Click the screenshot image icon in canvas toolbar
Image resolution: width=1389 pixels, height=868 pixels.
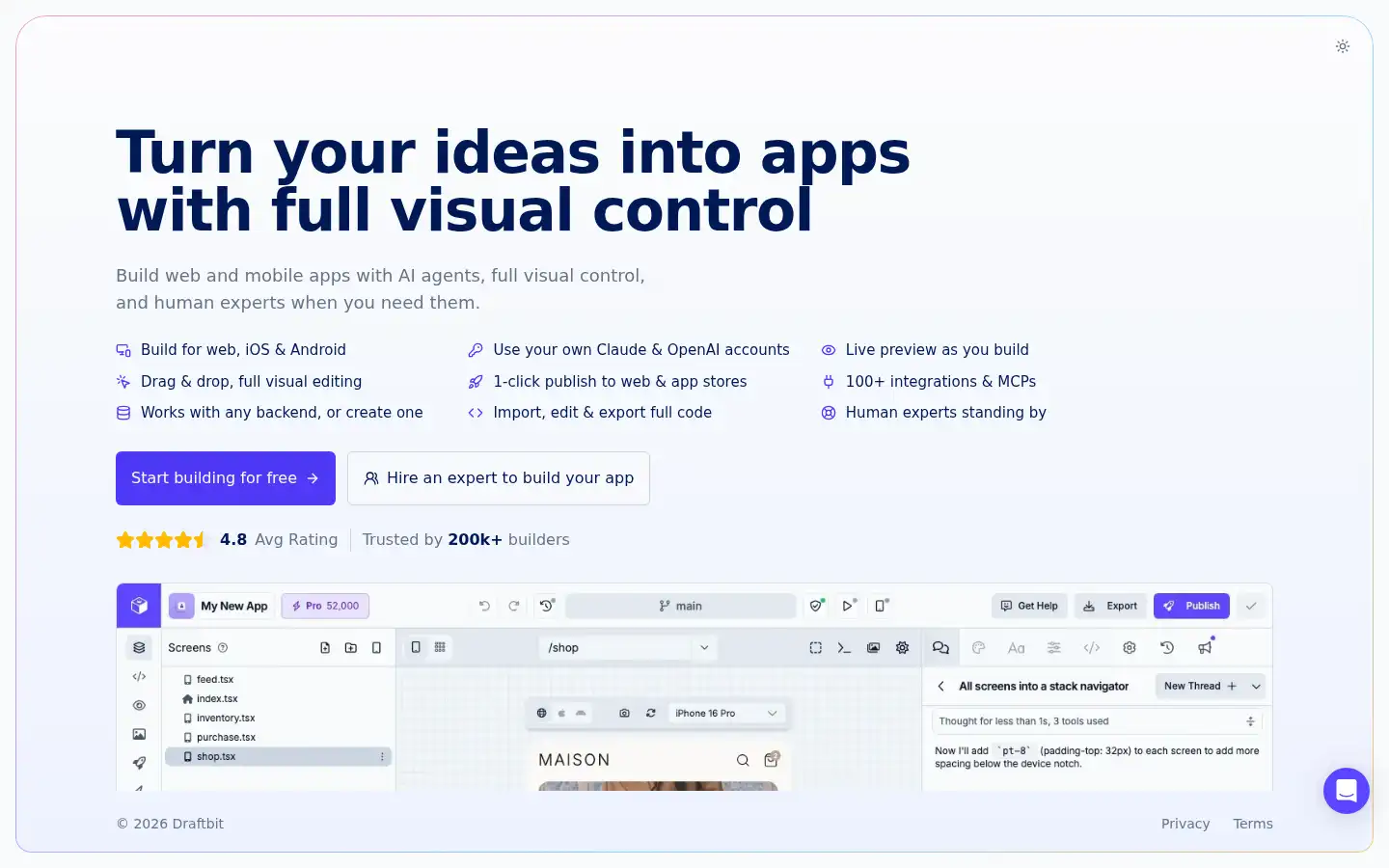(873, 648)
